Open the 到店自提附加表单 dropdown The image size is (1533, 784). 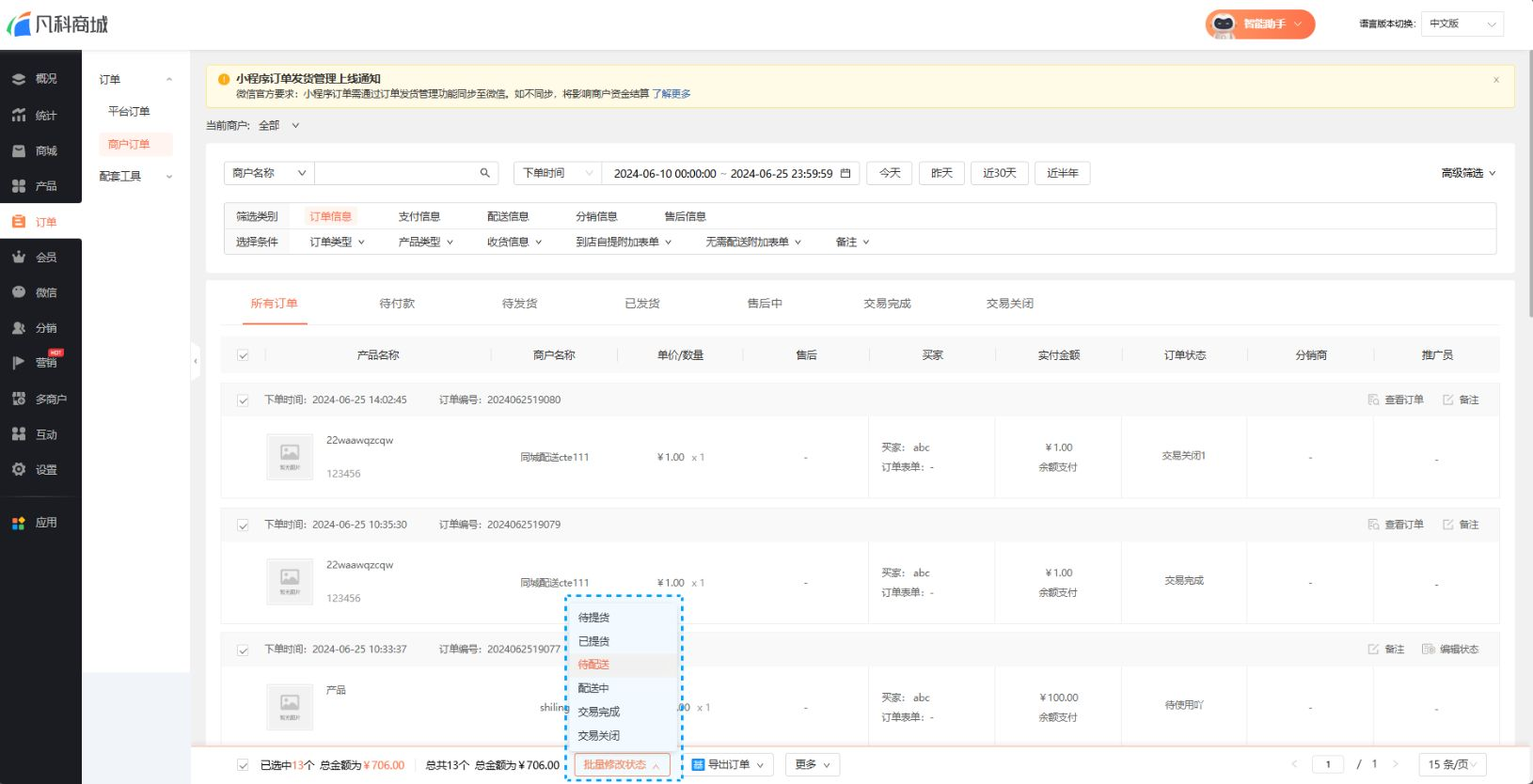[x=624, y=242]
